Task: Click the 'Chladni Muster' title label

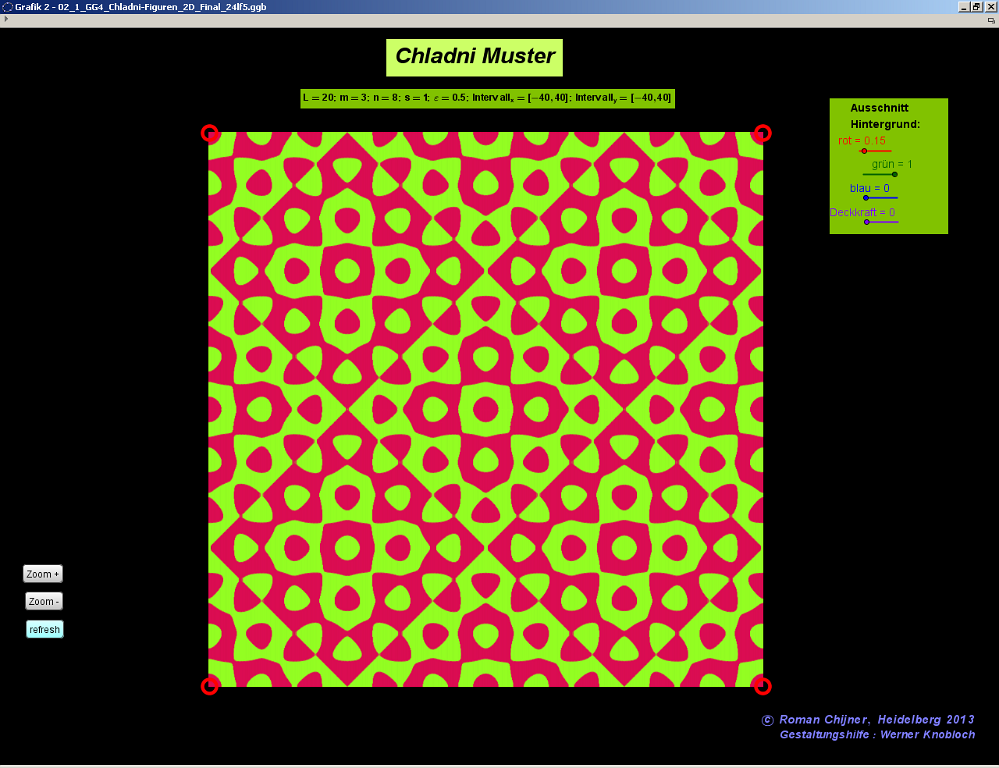Action: coord(474,57)
